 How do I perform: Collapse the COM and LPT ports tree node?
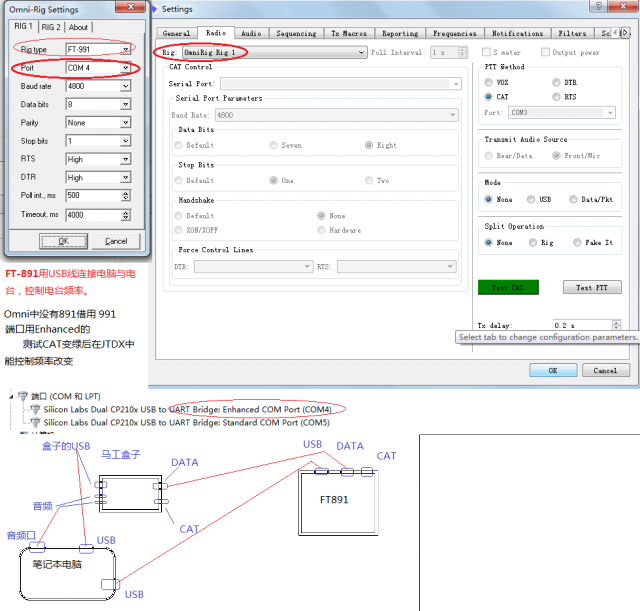(x=11, y=396)
